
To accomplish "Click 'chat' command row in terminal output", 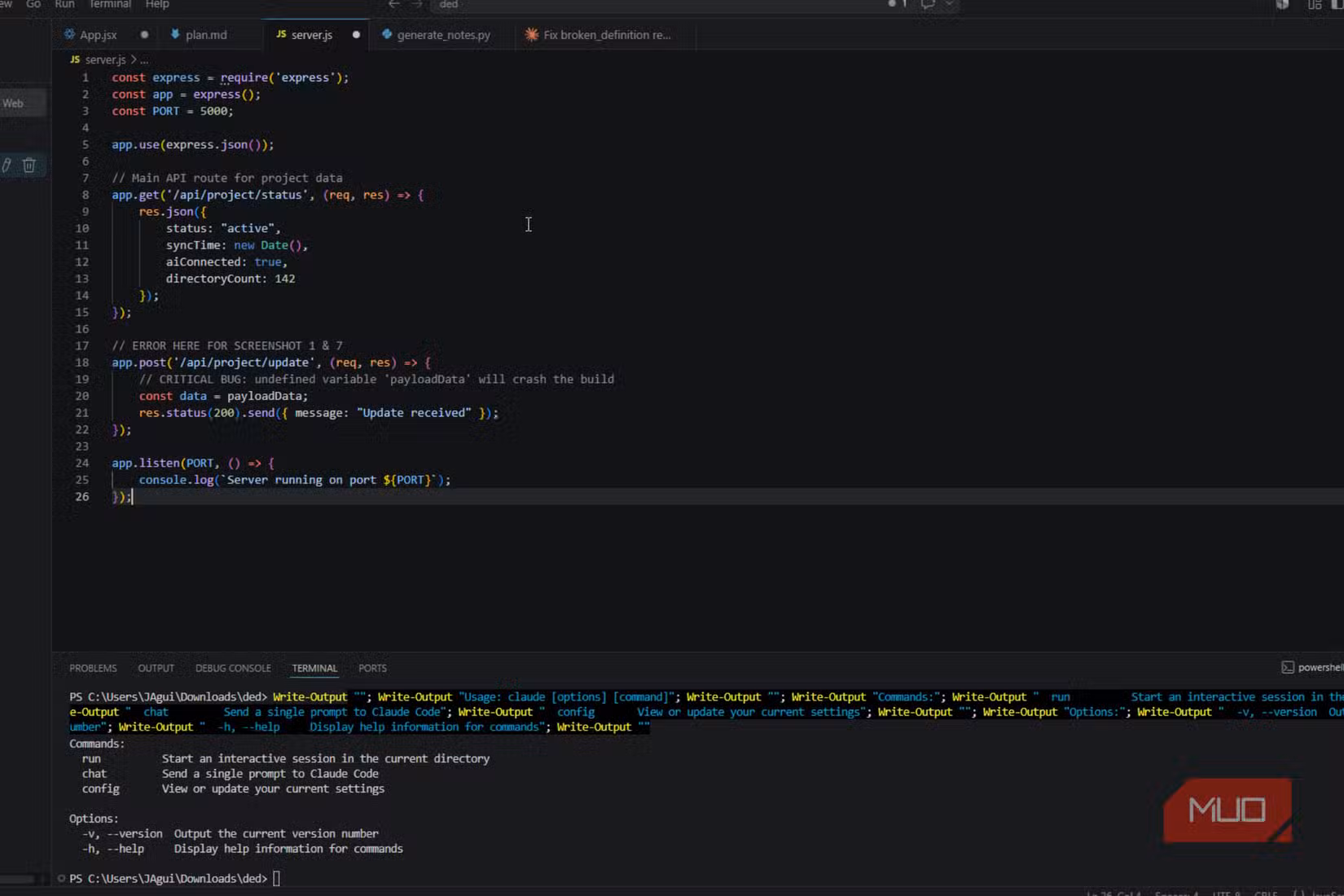I will coord(230,774).
